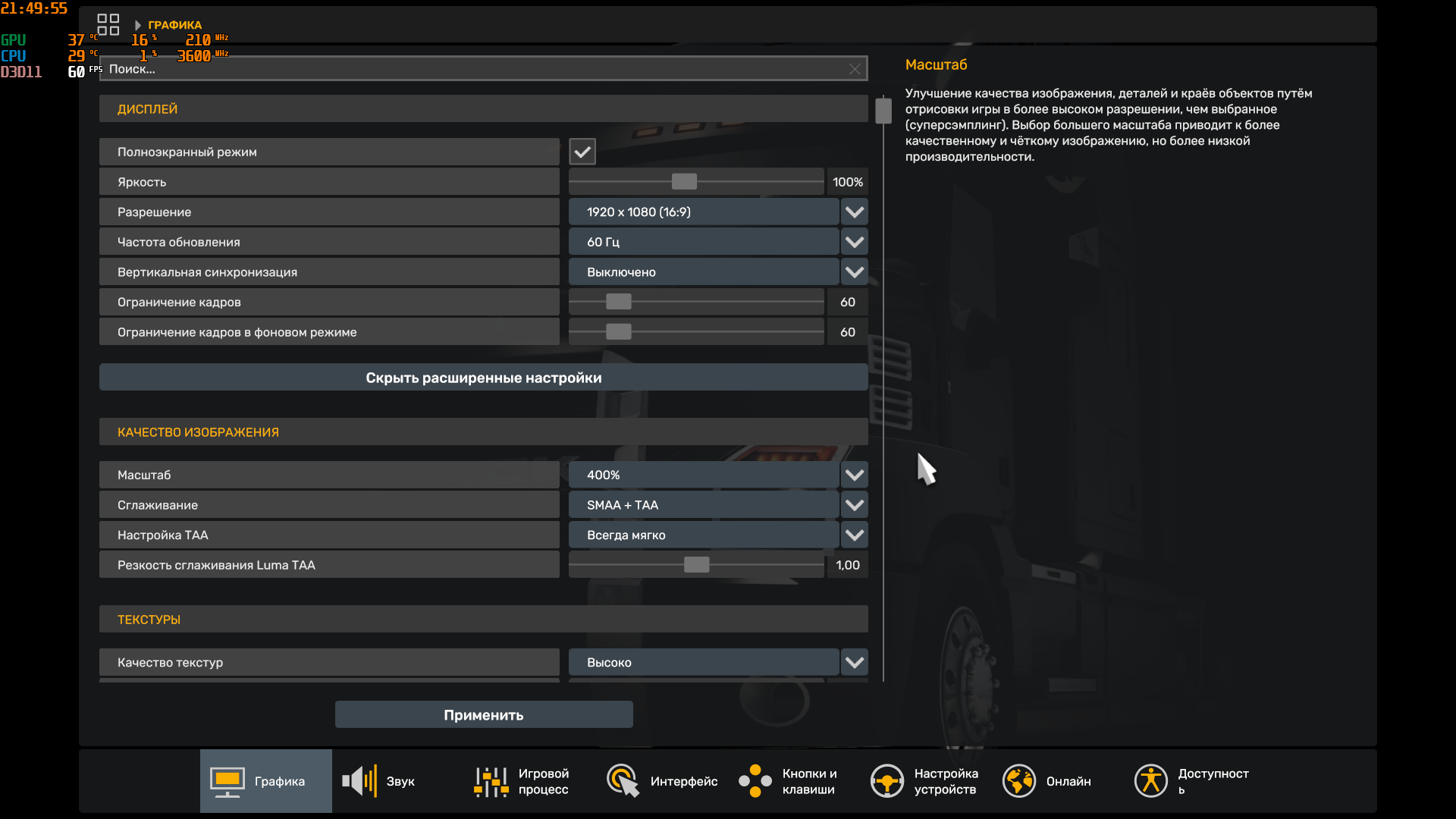Click the Яркость slider handle
The height and width of the screenshot is (819, 1456).
[684, 182]
